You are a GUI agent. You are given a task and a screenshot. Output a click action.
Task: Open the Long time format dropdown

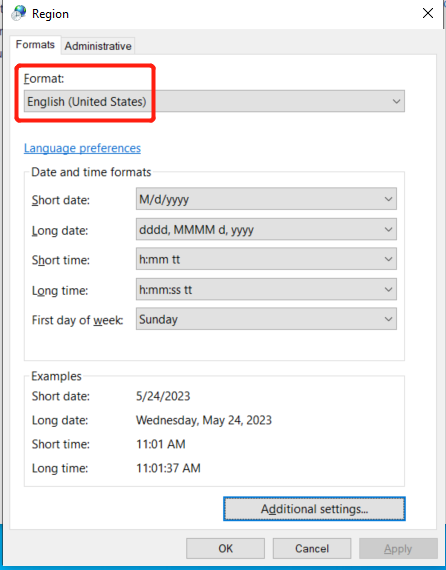pos(266,289)
